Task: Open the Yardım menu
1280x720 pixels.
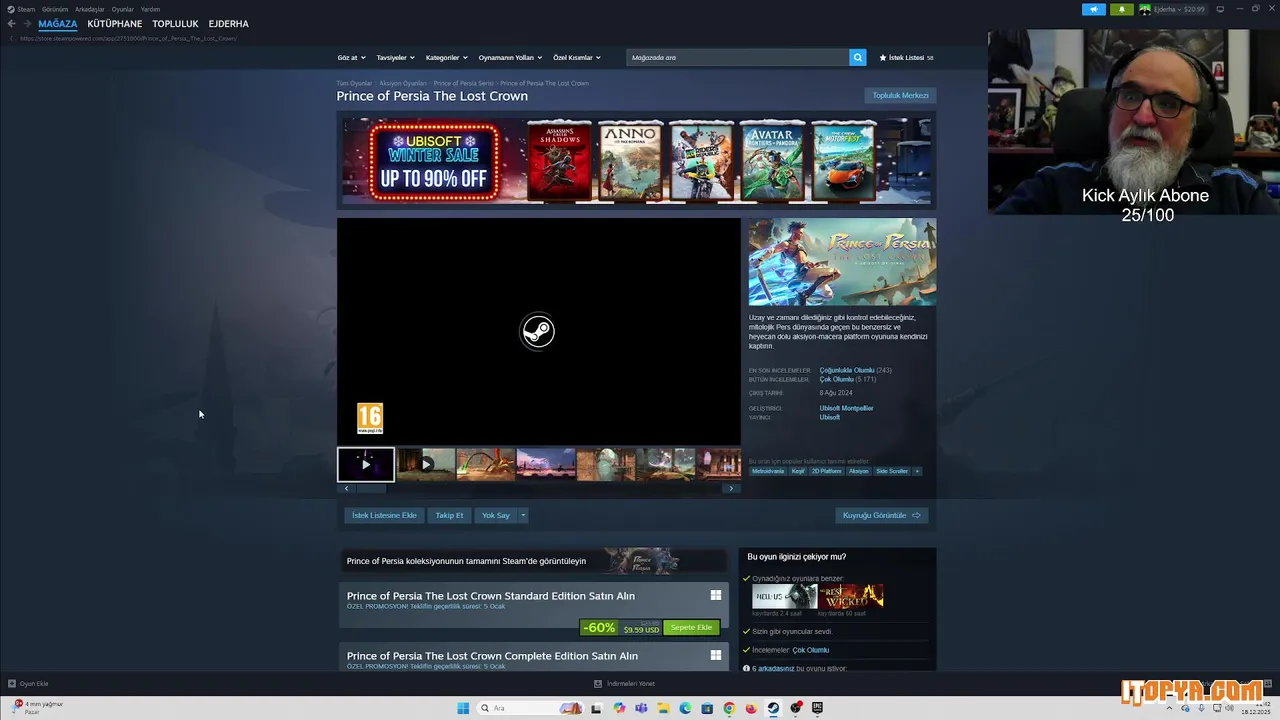Action: (x=150, y=9)
